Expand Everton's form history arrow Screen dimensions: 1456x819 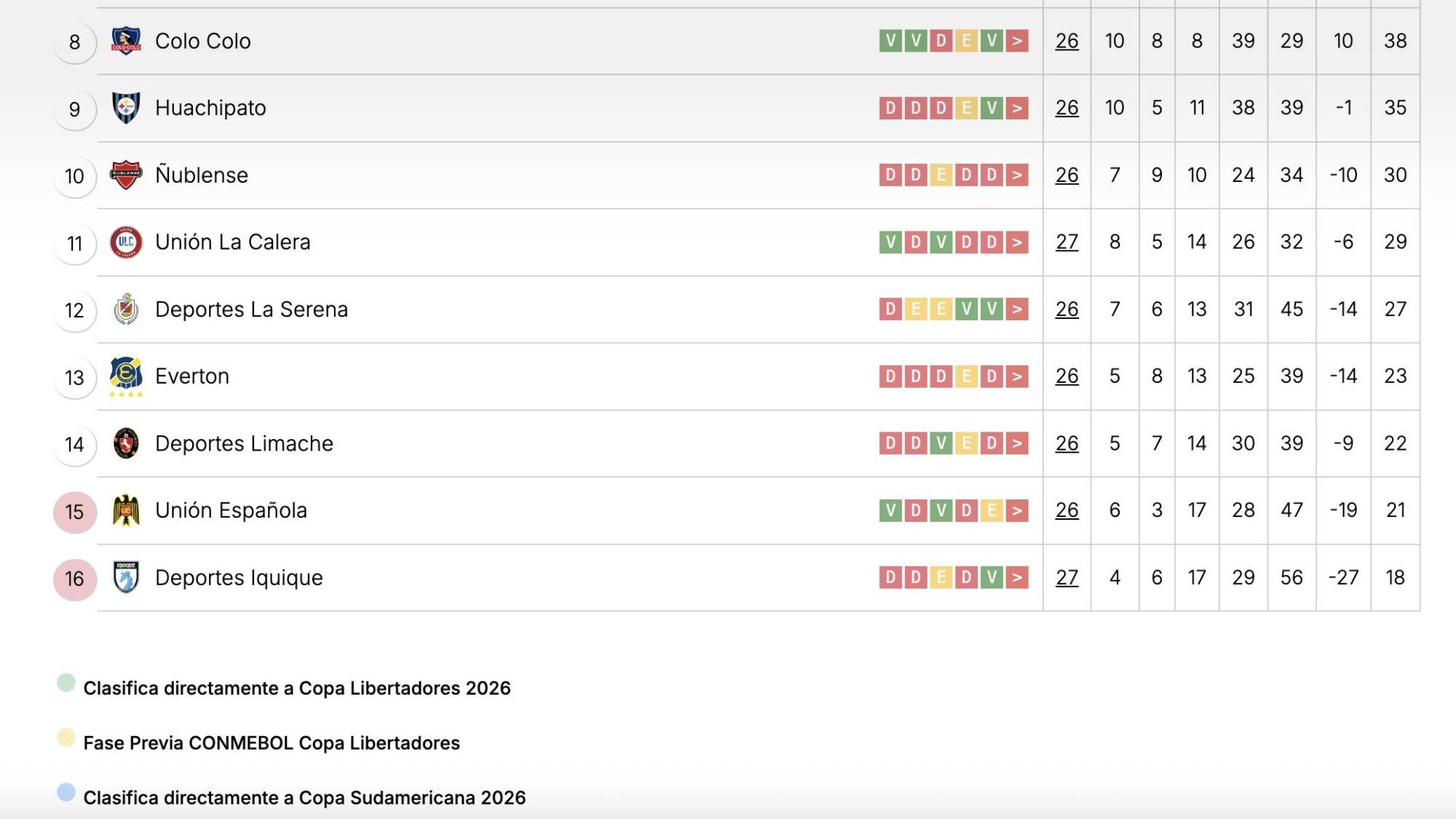(x=1016, y=376)
